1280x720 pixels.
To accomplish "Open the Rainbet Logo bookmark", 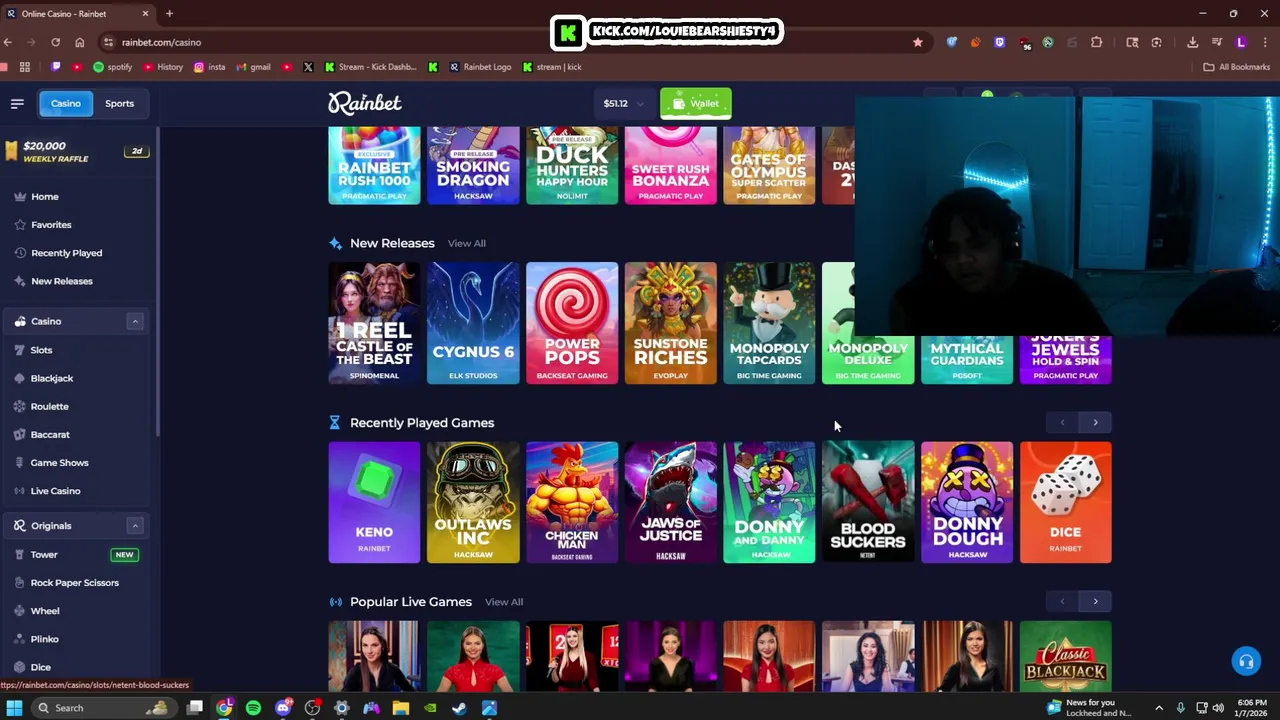I will (480, 67).
